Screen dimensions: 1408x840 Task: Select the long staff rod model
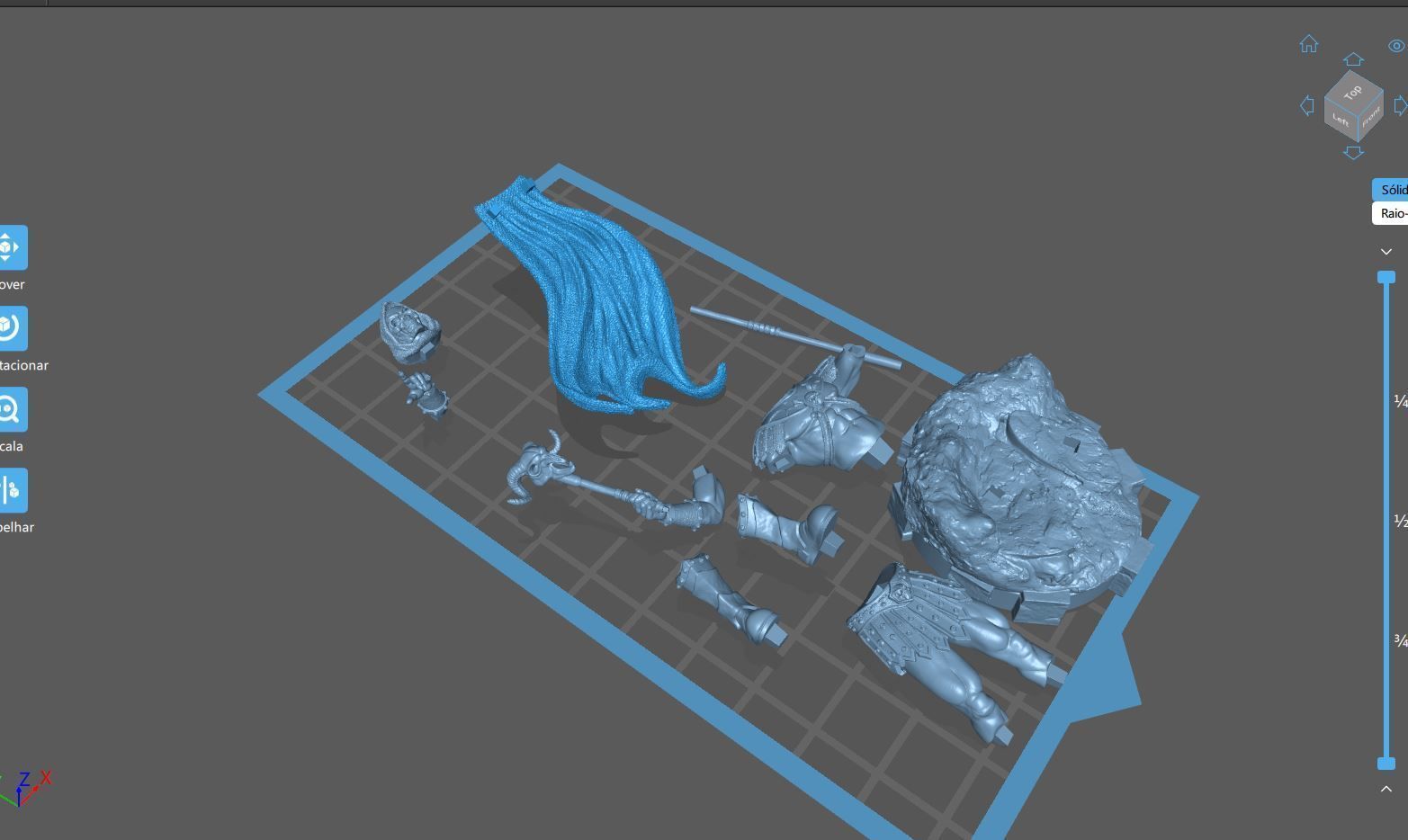coord(795,336)
